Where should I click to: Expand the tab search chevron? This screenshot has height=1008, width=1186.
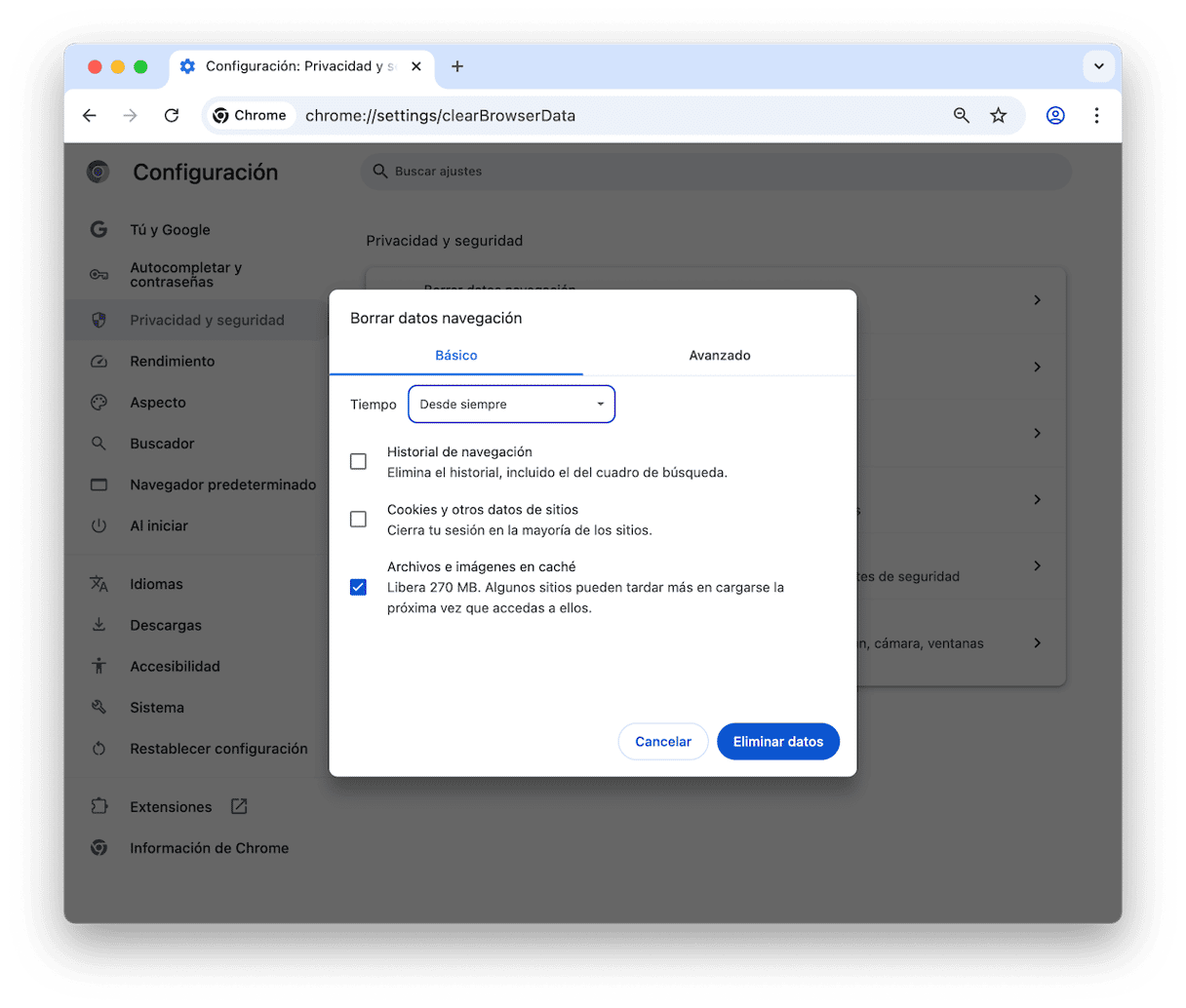click(x=1098, y=66)
